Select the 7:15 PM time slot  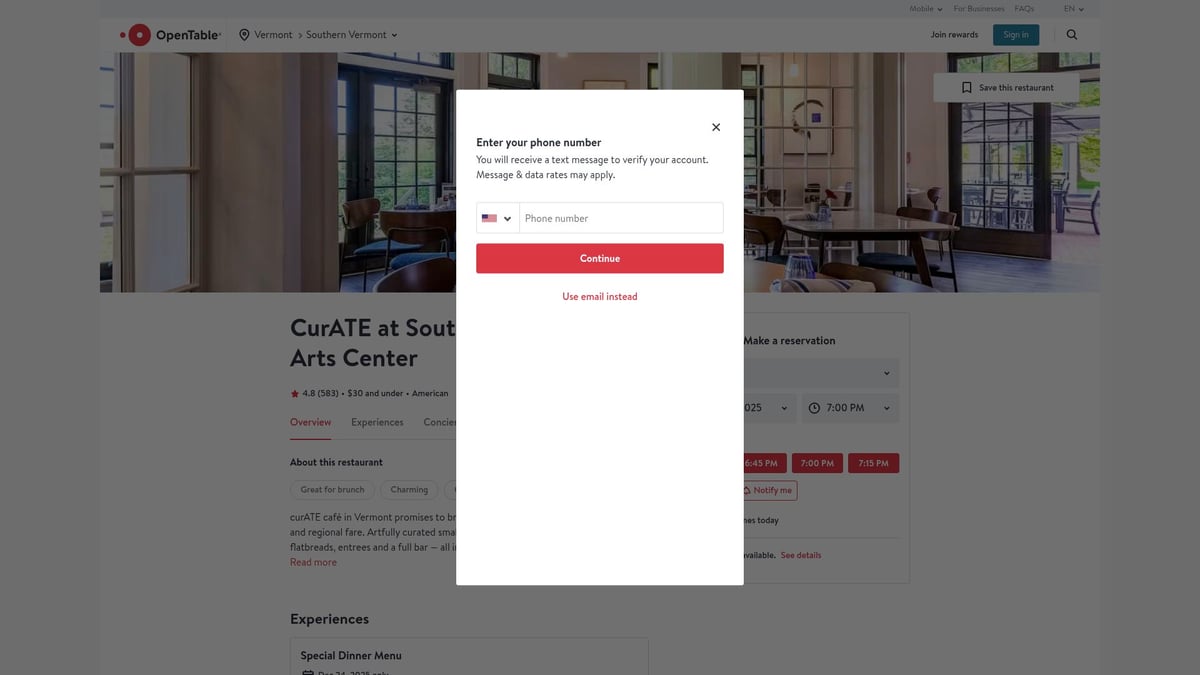tap(873, 463)
